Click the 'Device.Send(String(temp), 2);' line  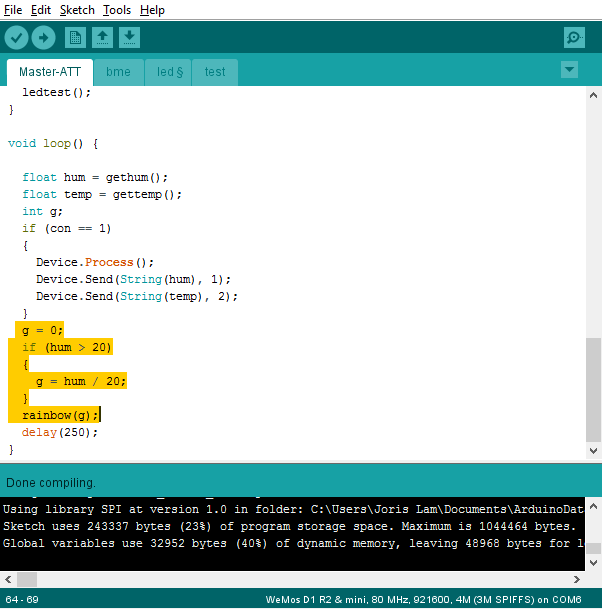(137, 296)
